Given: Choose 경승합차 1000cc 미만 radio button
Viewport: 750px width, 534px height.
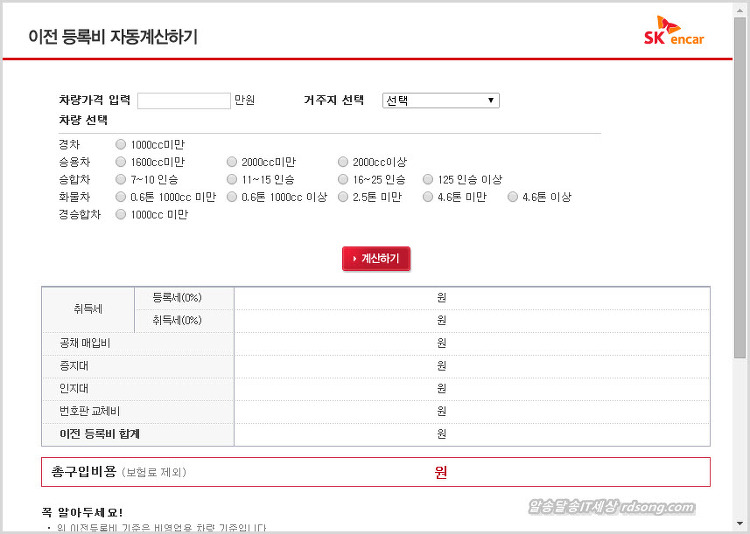Looking at the screenshot, I should click(121, 215).
